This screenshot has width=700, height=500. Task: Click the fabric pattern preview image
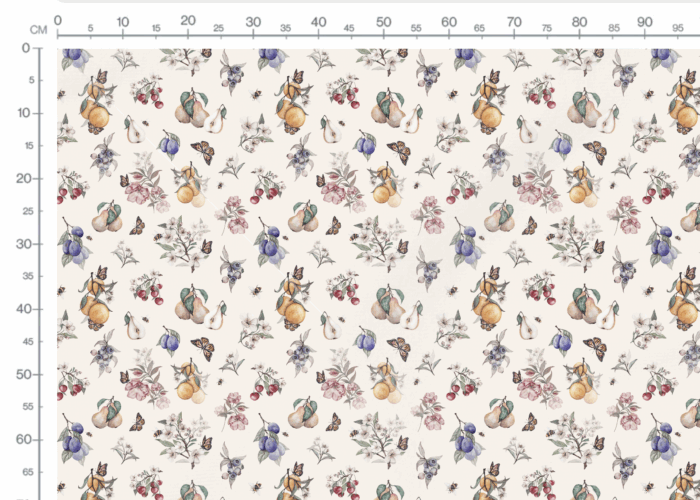click(x=379, y=274)
